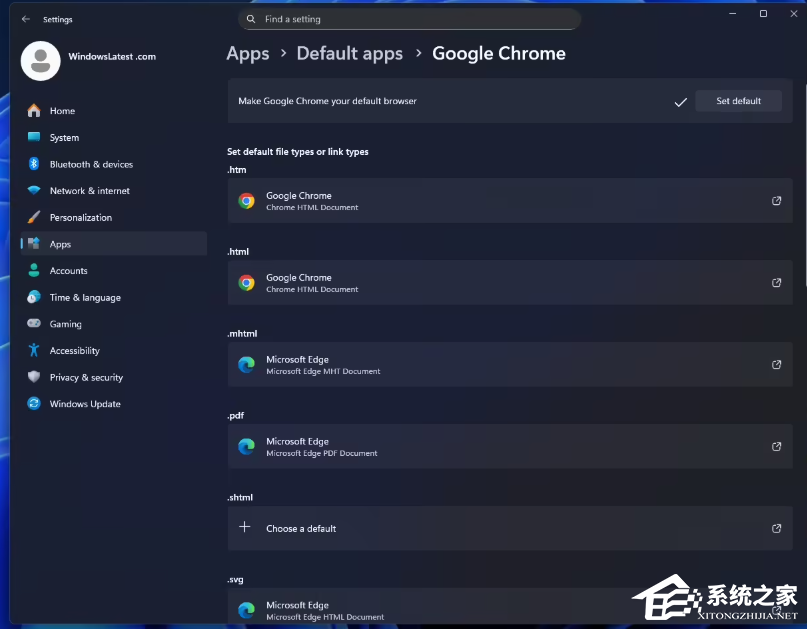This screenshot has width=807, height=629.
Task: Open Network & internet settings icon
Action: pyautogui.click(x=34, y=190)
